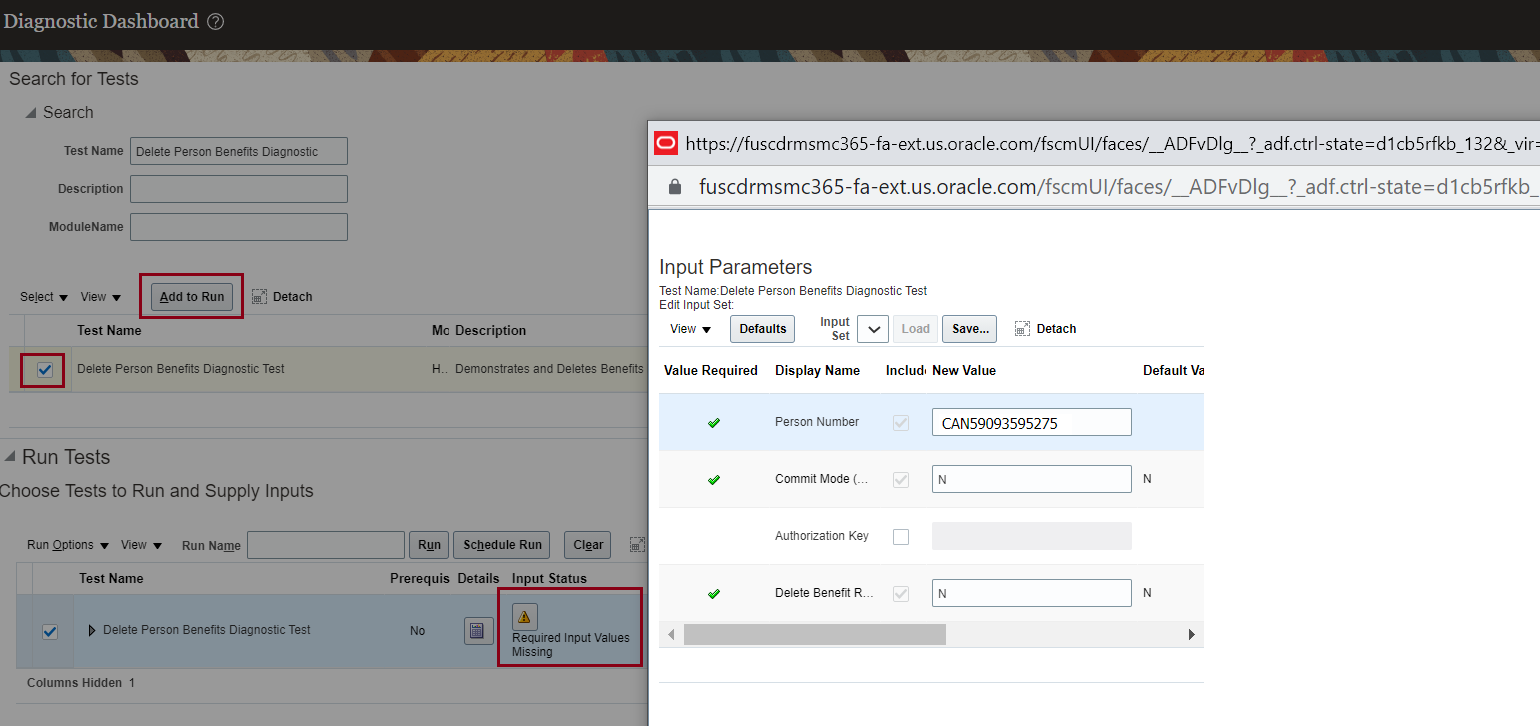
Task: Open the Input Set dropdown
Action: tap(872, 328)
